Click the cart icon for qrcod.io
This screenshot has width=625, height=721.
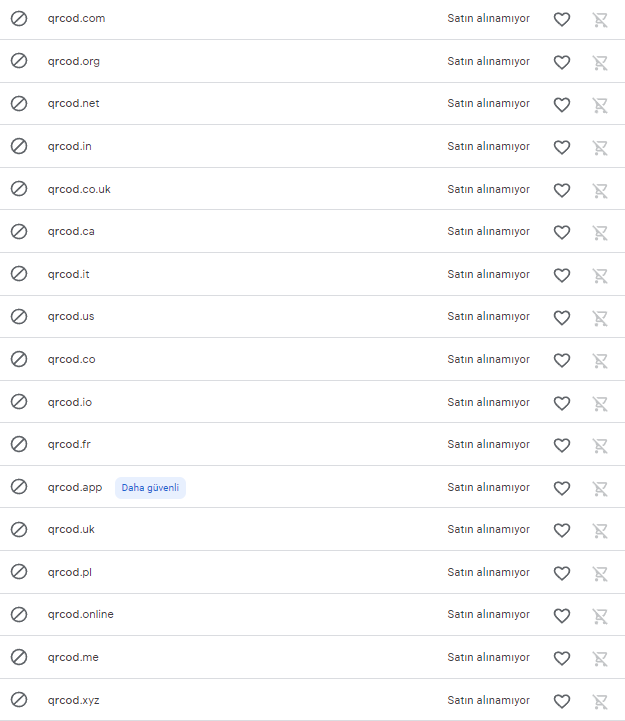coord(600,403)
